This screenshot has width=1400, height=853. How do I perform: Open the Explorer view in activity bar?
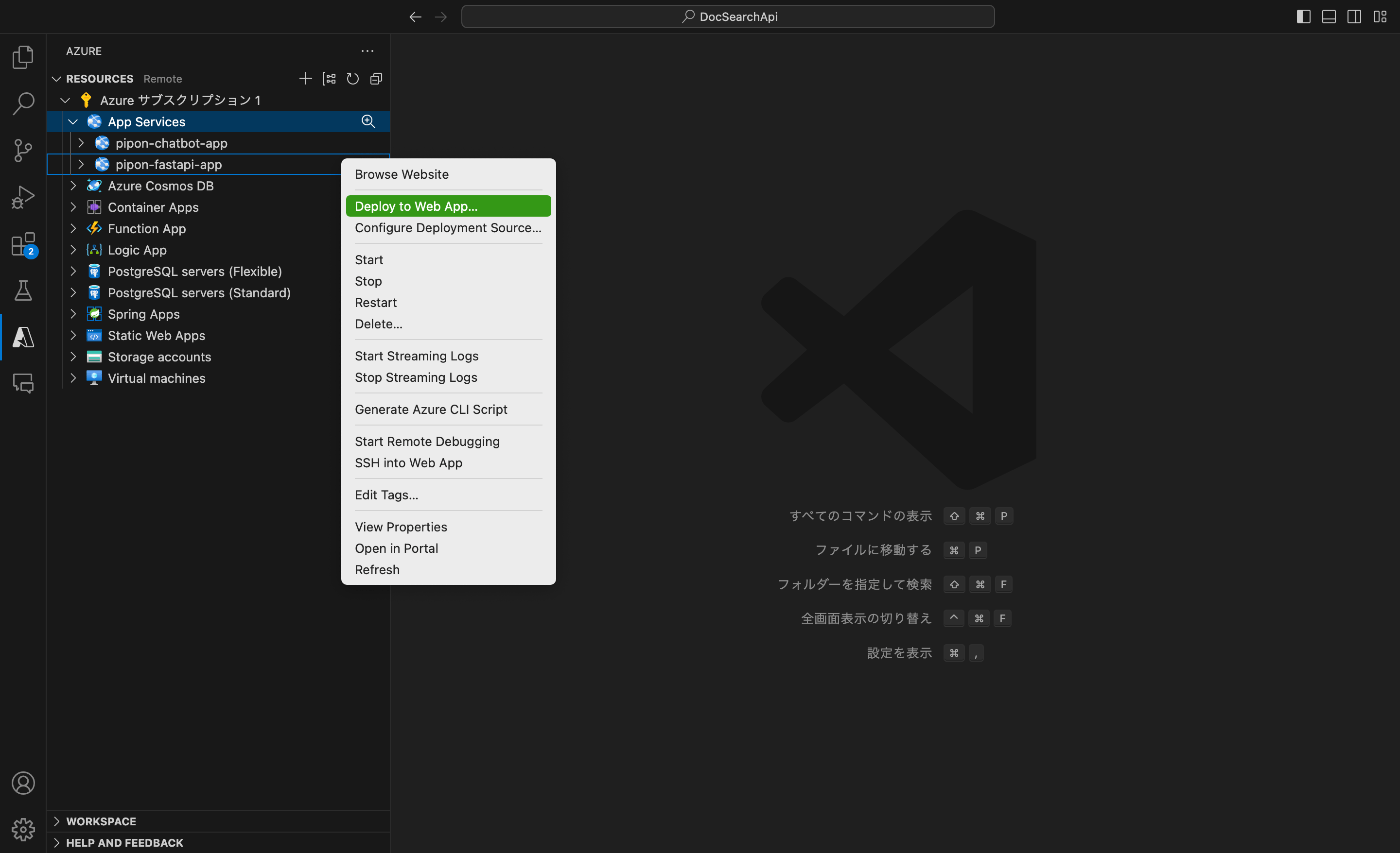[x=23, y=57]
